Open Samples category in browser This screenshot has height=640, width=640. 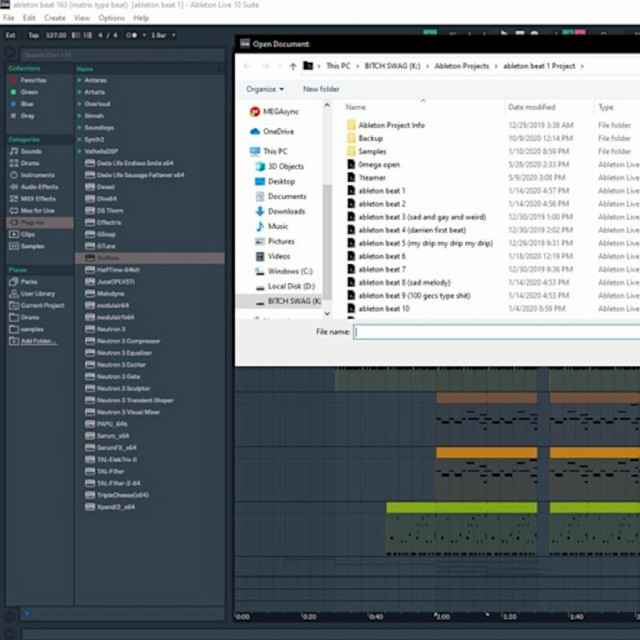pyautogui.click(x=32, y=246)
